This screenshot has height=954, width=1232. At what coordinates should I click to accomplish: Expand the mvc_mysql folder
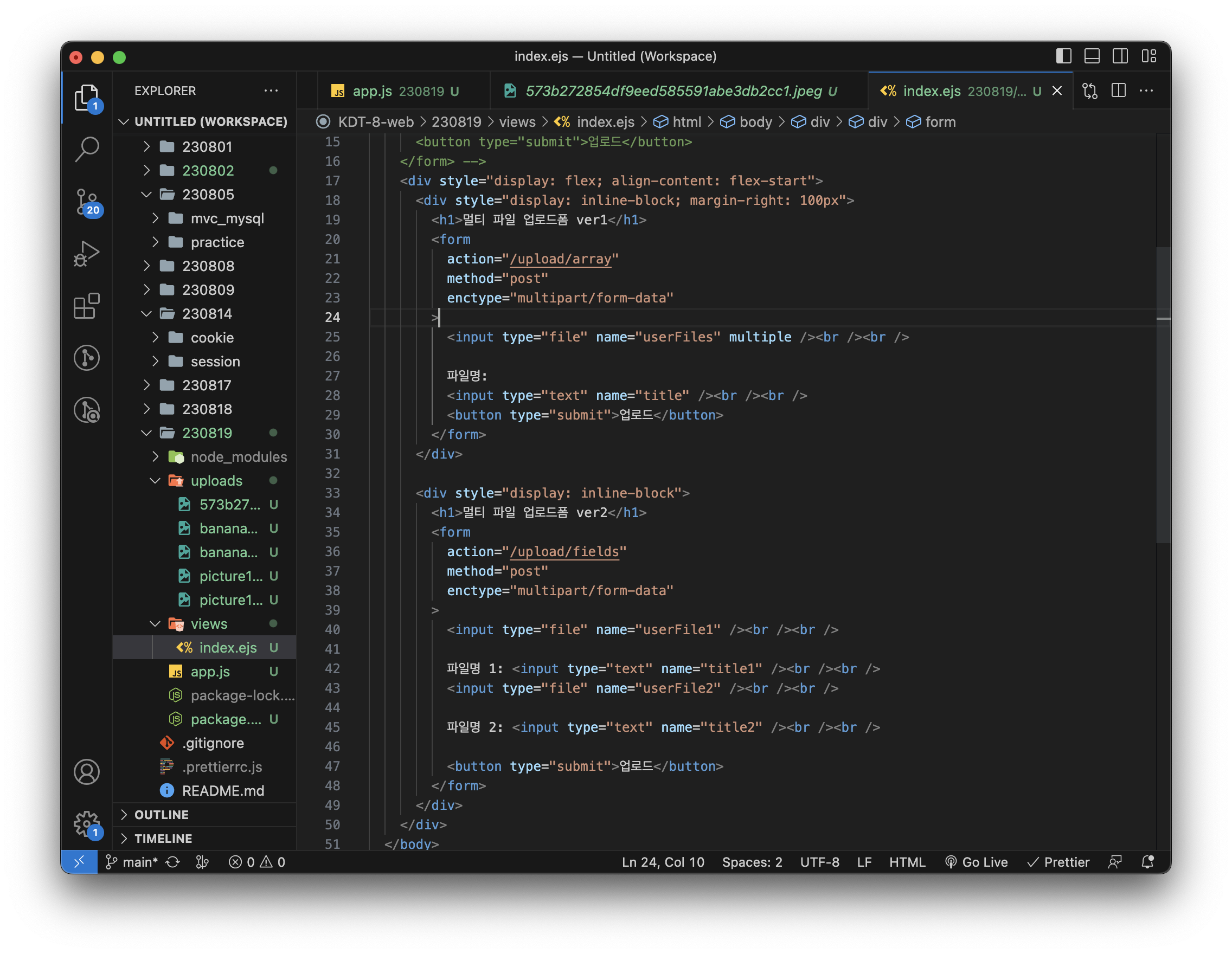204,218
